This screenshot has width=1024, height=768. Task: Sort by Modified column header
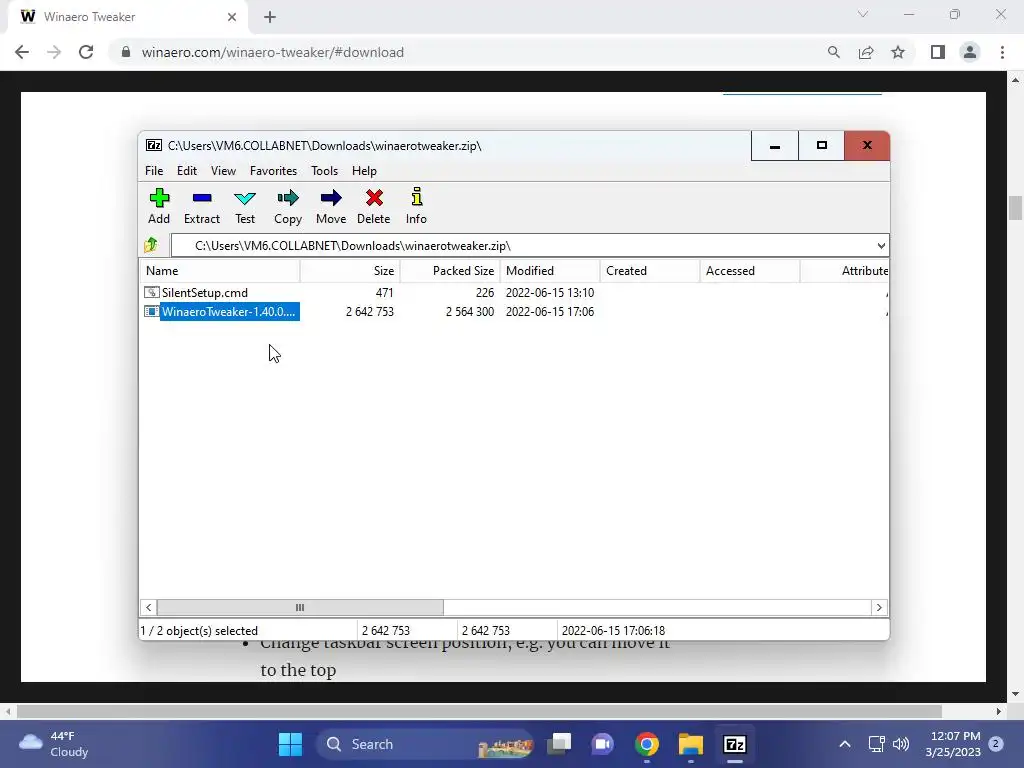[x=550, y=270]
